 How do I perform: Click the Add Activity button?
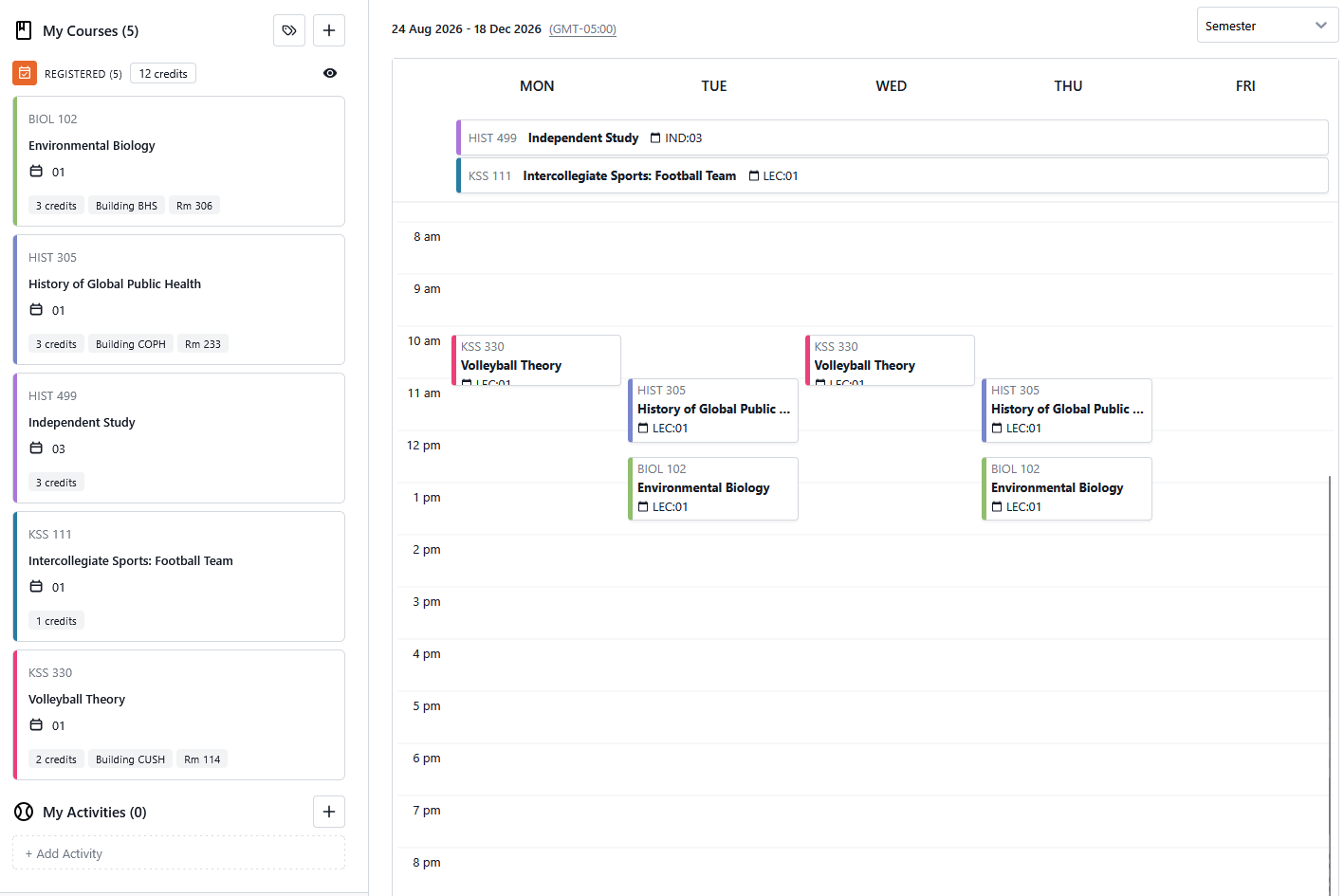[x=178, y=853]
